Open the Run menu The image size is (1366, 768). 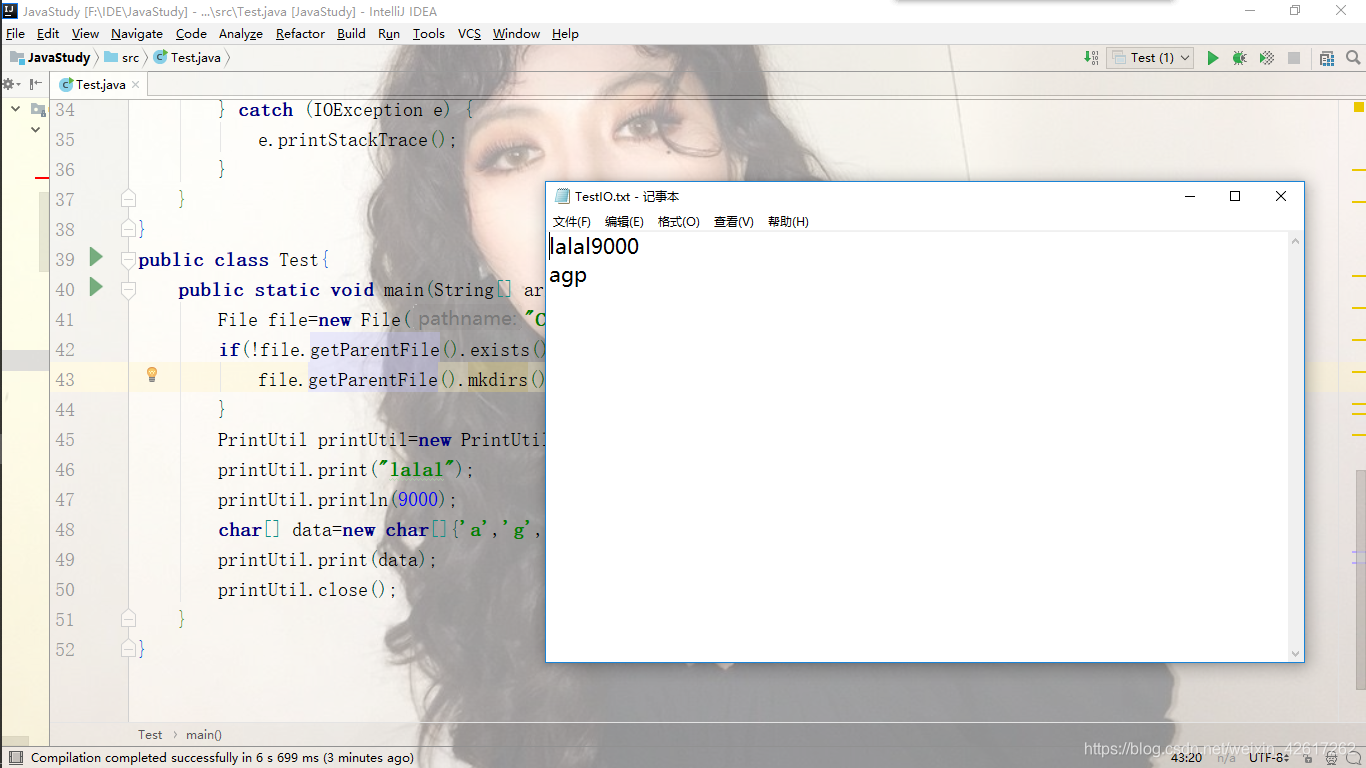[389, 33]
